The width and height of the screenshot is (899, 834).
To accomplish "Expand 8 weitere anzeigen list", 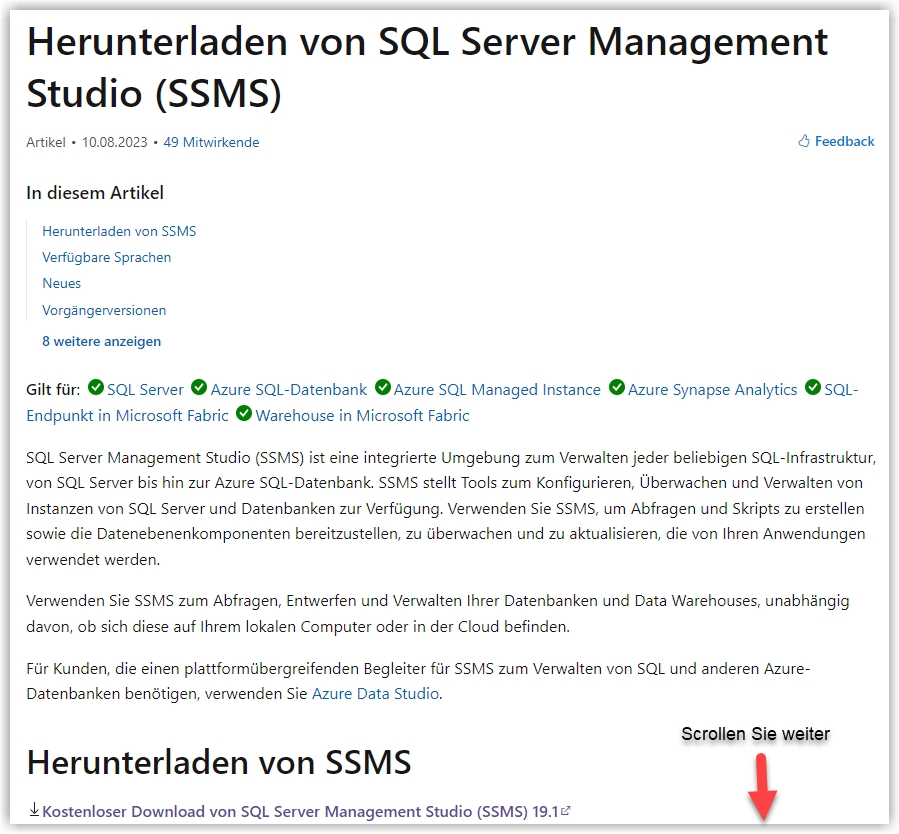I will coord(101,341).
